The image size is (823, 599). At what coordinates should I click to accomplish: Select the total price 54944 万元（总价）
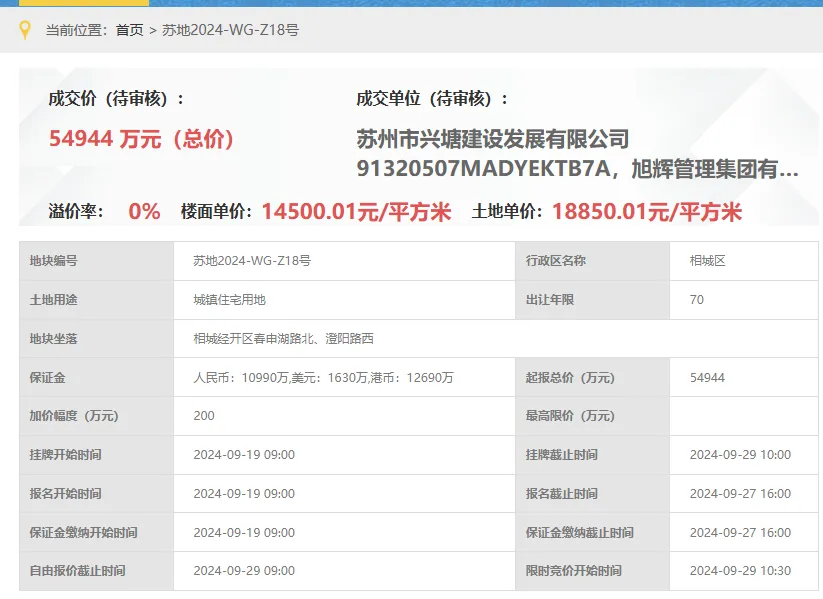[141, 139]
